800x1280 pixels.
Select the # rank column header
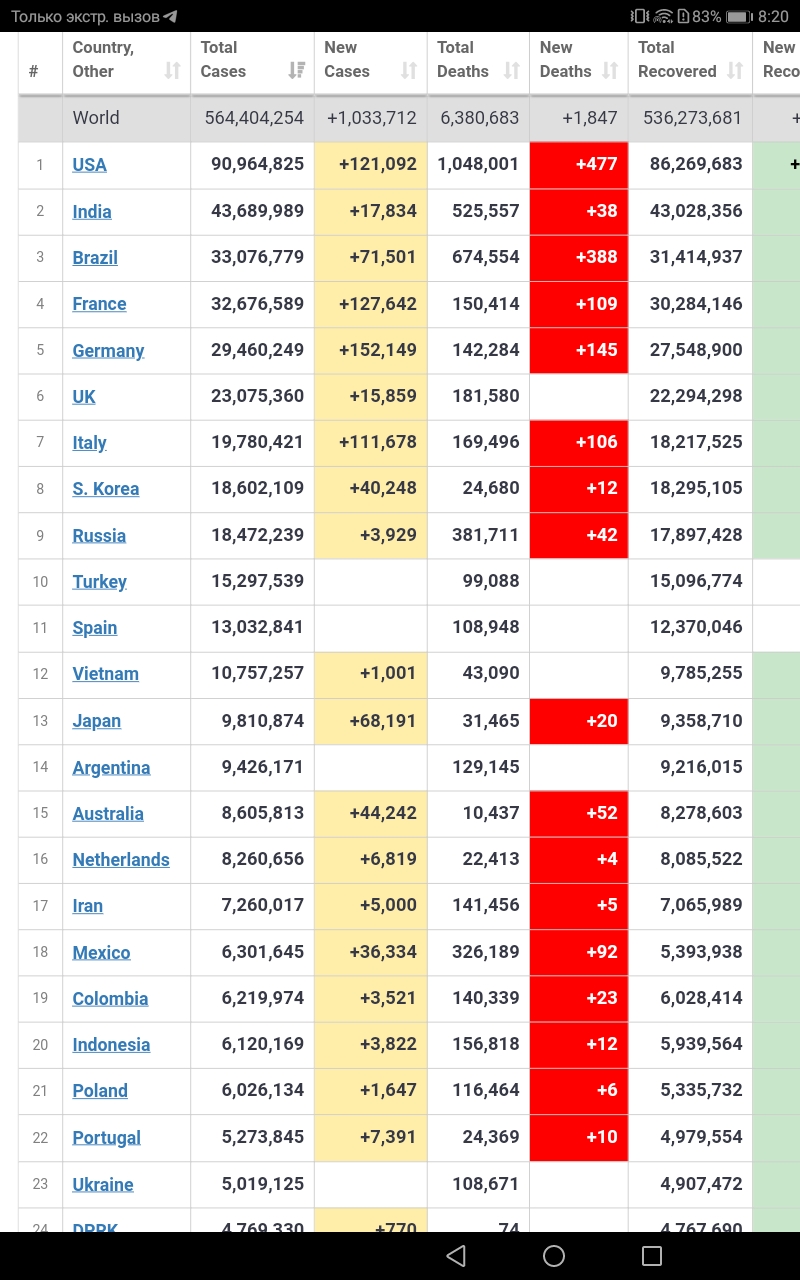[x=40, y=64]
